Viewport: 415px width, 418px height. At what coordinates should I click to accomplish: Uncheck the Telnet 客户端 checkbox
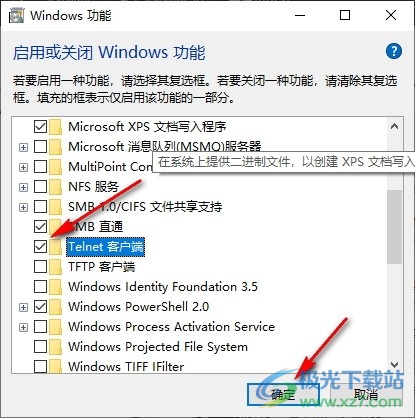pyautogui.click(x=40, y=247)
